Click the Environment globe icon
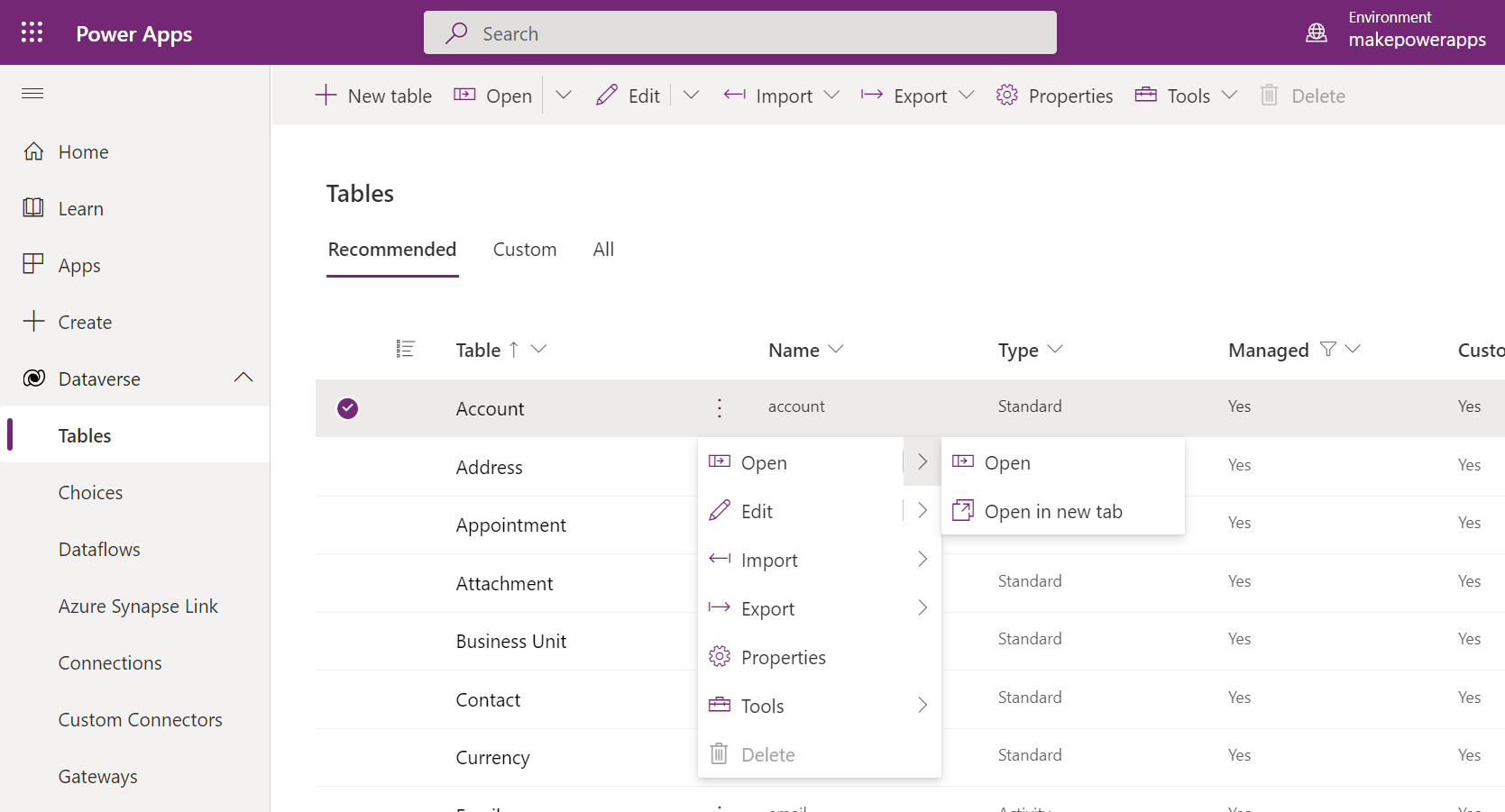Image resolution: width=1505 pixels, height=812 pixels. tap(1316, 33)
